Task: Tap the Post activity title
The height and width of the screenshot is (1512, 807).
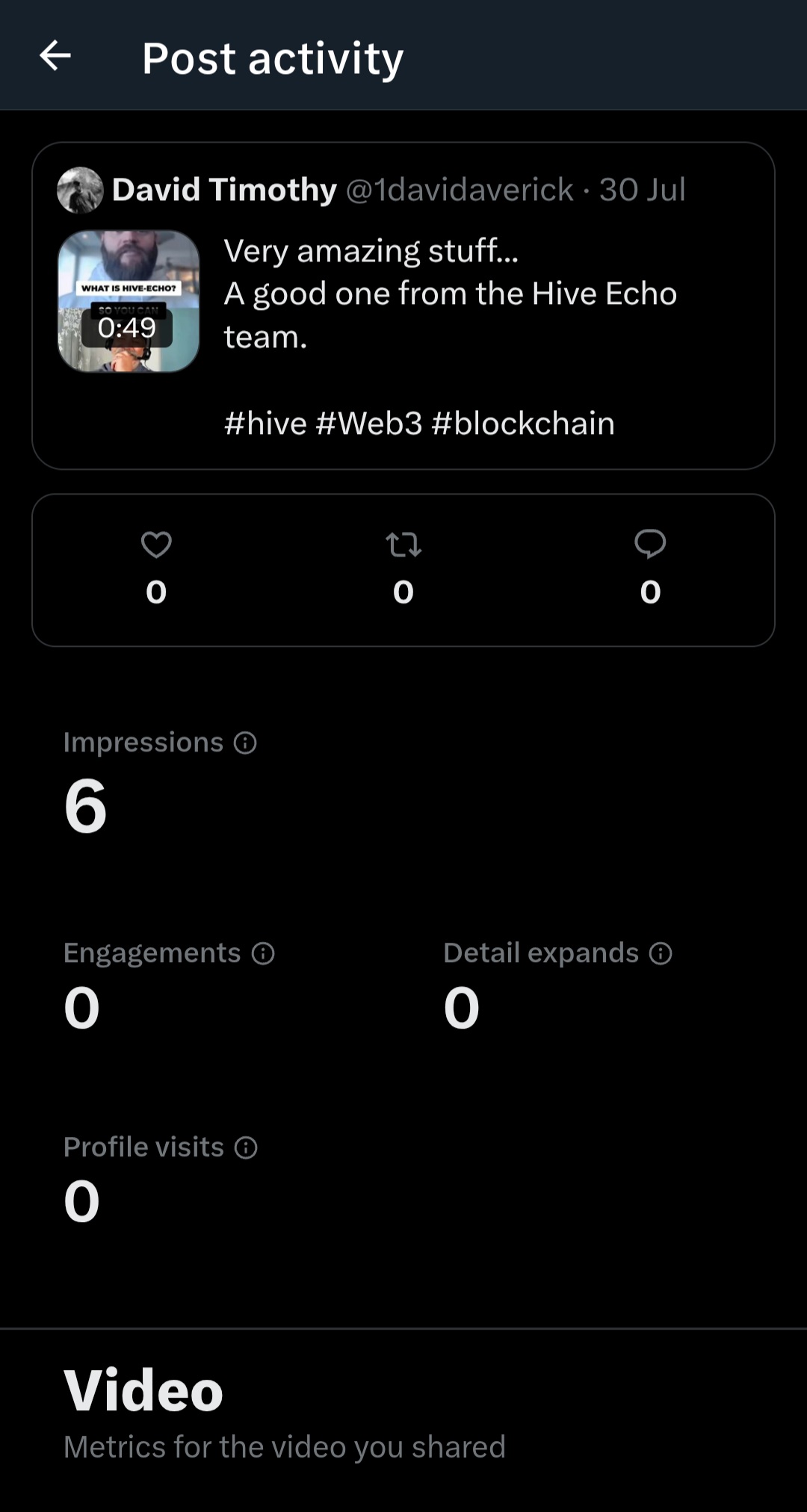Action: pyautogui.click(x=273, y=58)
